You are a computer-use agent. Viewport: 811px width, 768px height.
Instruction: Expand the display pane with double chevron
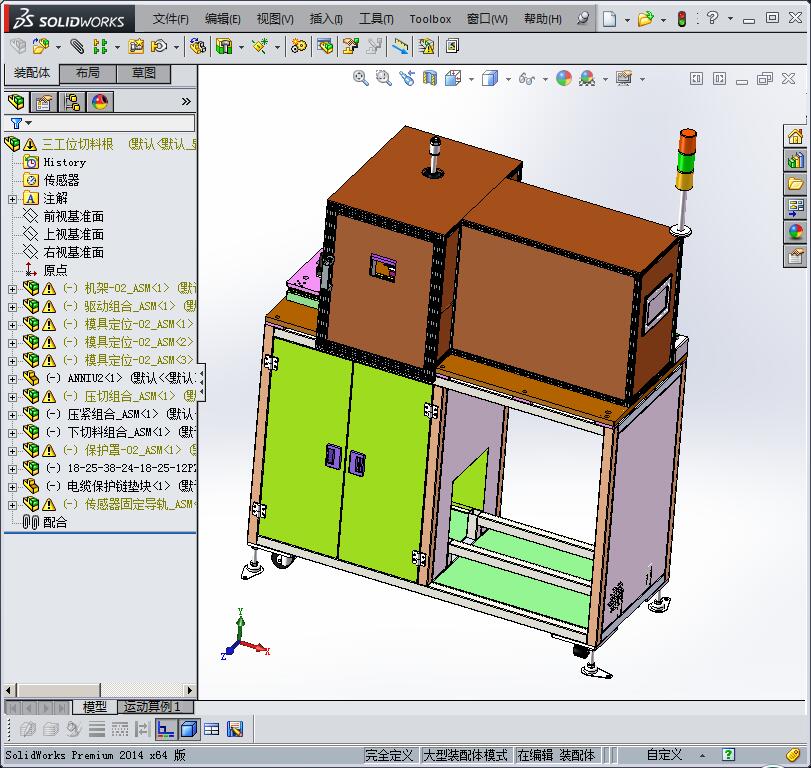(186, 102)
